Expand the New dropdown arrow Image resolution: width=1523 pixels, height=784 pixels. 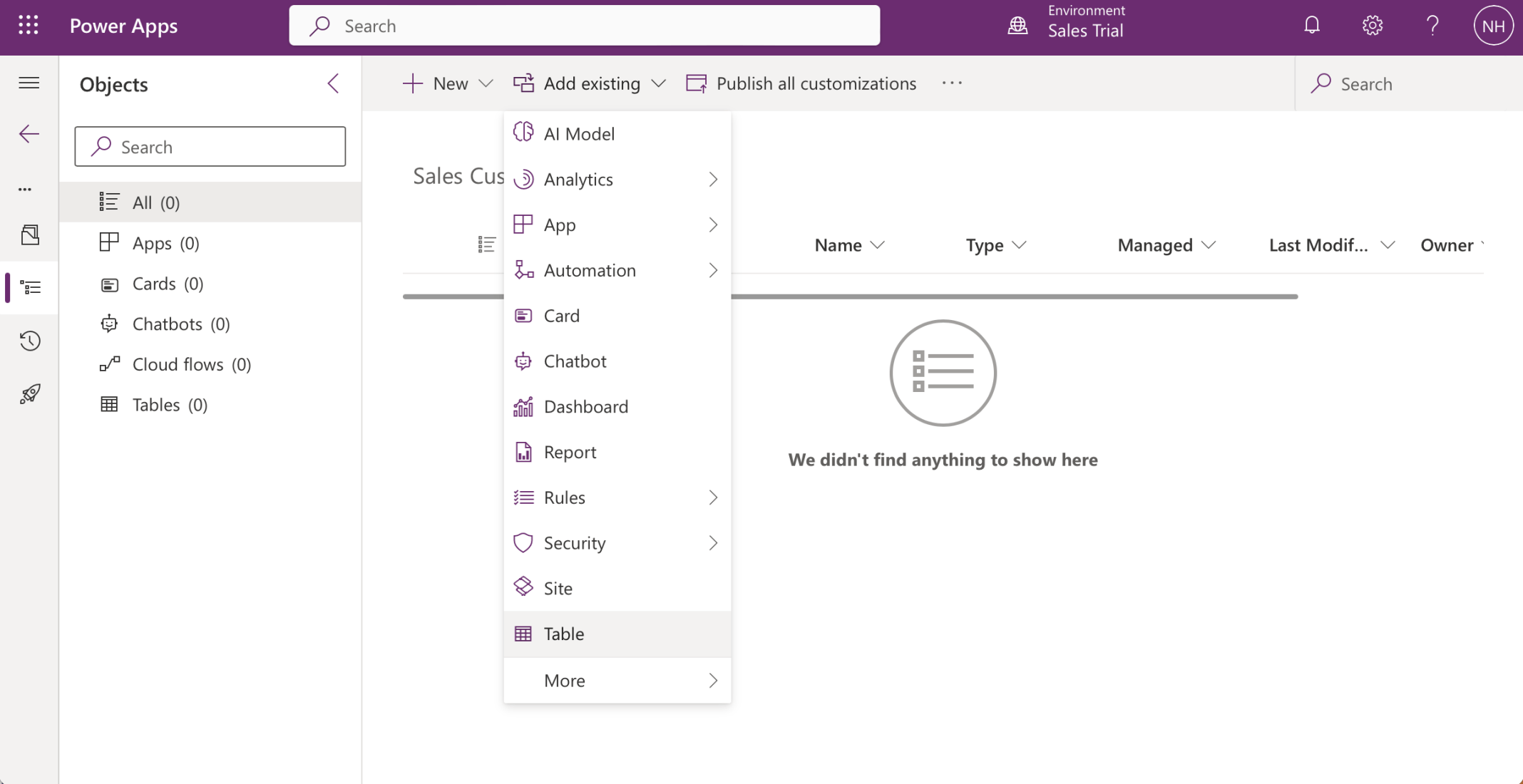click(486, 83)
